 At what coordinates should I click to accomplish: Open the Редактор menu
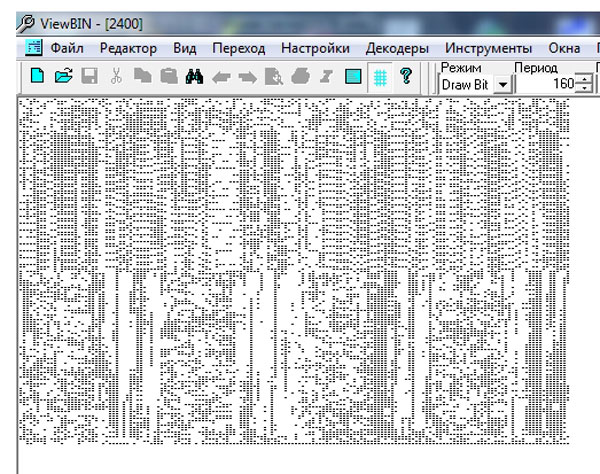pos(128,48)
